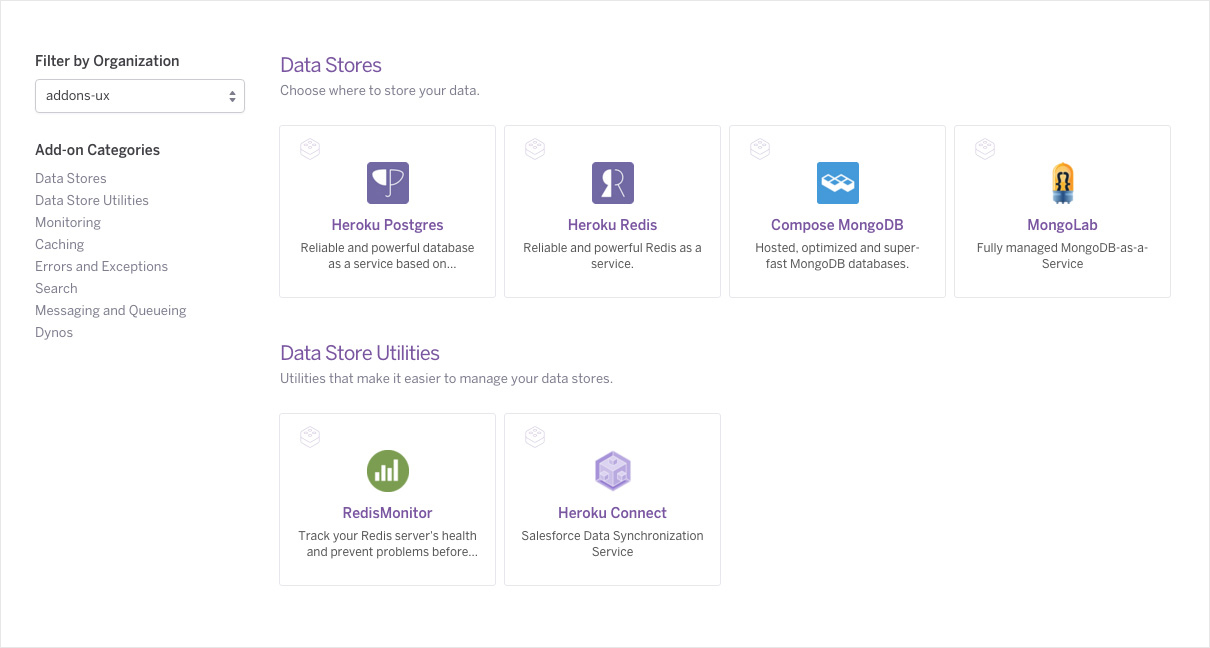Select Data Stores category in sidebar
Image resolution: width=1210 pixels, height=648 pixels.
click(x=71, y=178)
